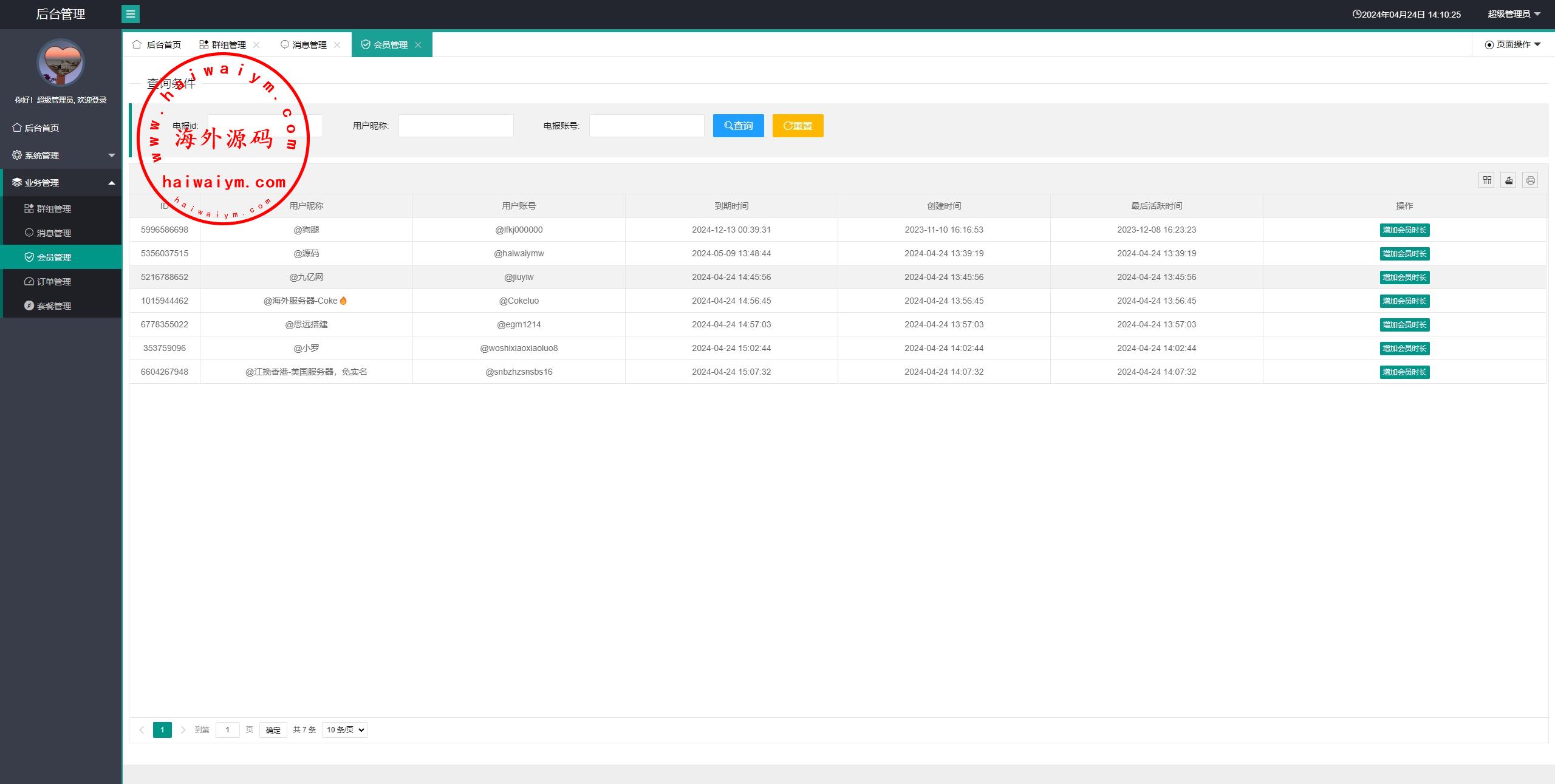Click the print table icon
1555x784 pixels.
[1530, 180]
